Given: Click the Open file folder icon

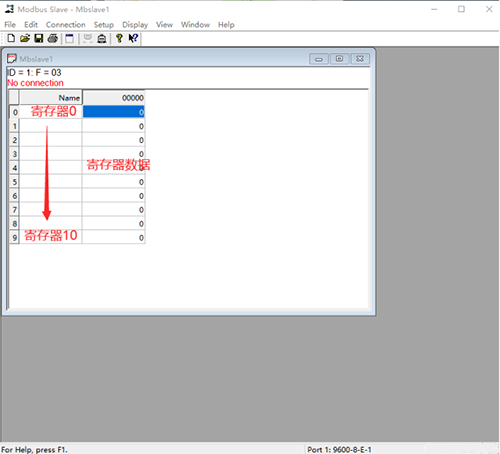Looking at the screenshot, I should tap(25, 38).
